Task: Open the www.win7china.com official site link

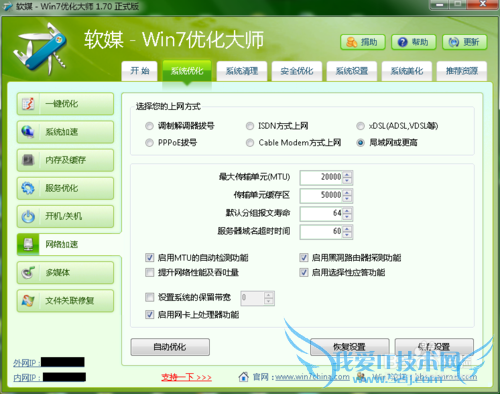Action: [312, 377]
